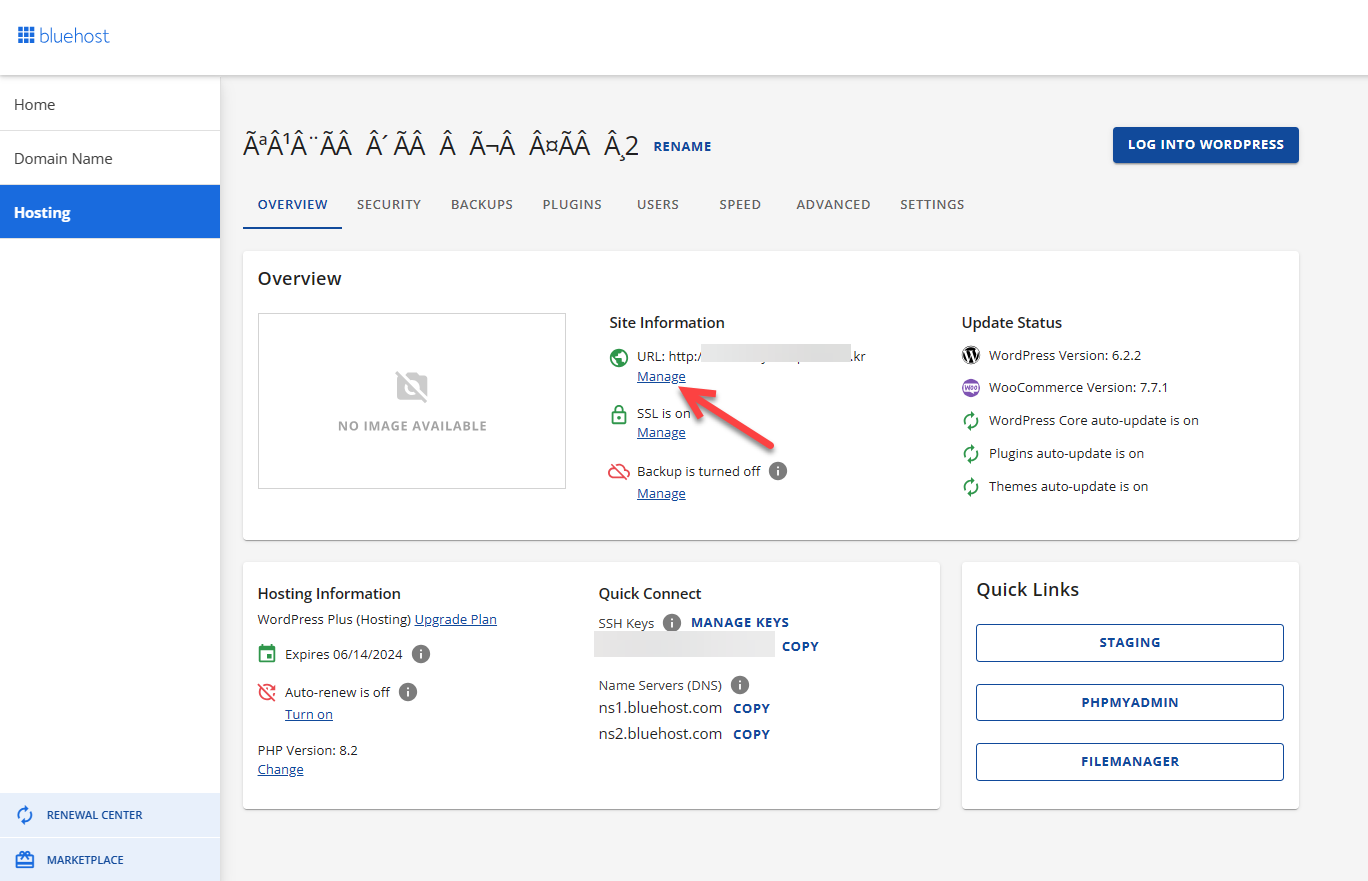Click Manage link under Backup is turned off

click(661, 494)
